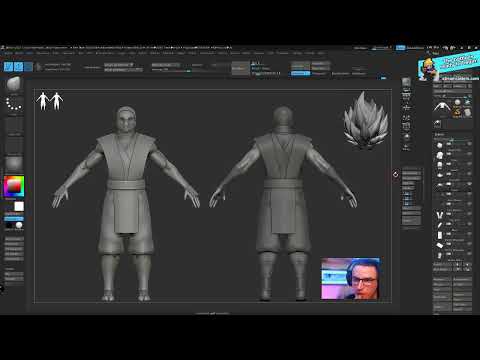This screenshot has width=480, height=360.
Task: Select the first subtool thumbnail in the list
Action: click(x=440, y=145)
